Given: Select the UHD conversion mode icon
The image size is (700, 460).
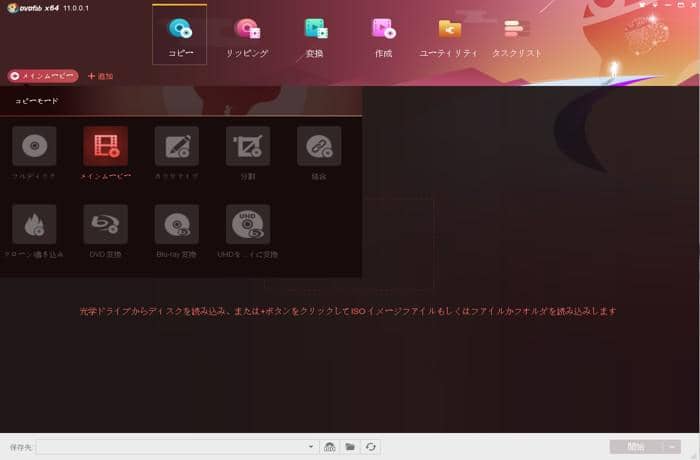Looking at the screenshot, I should (x=248, y=225).
